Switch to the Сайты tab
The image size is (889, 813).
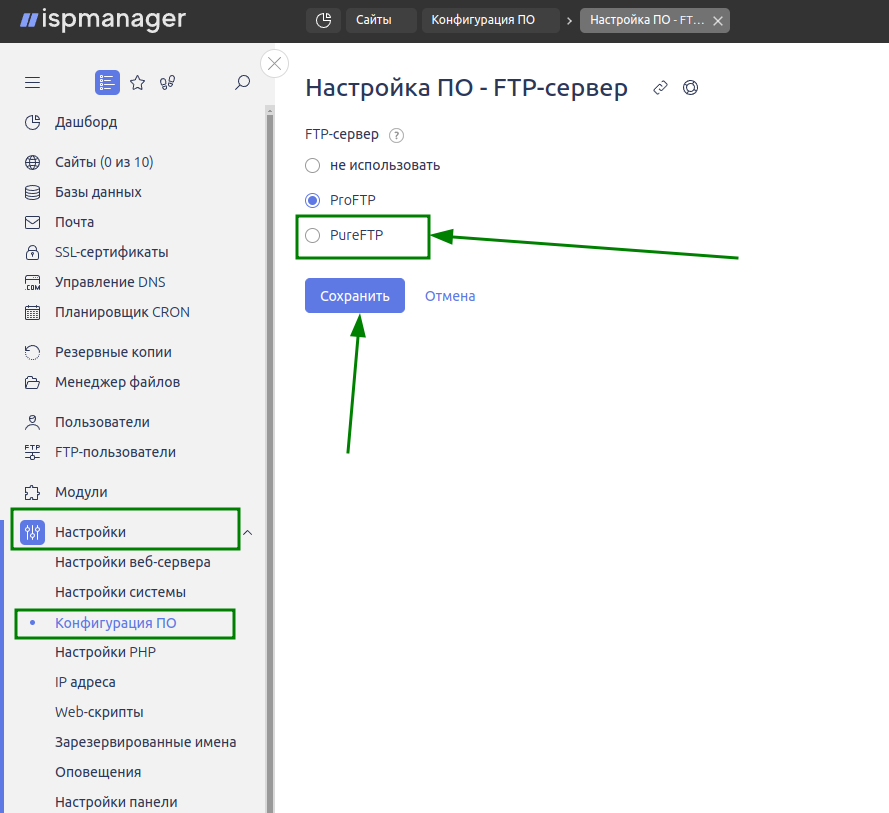coord(381,20)
